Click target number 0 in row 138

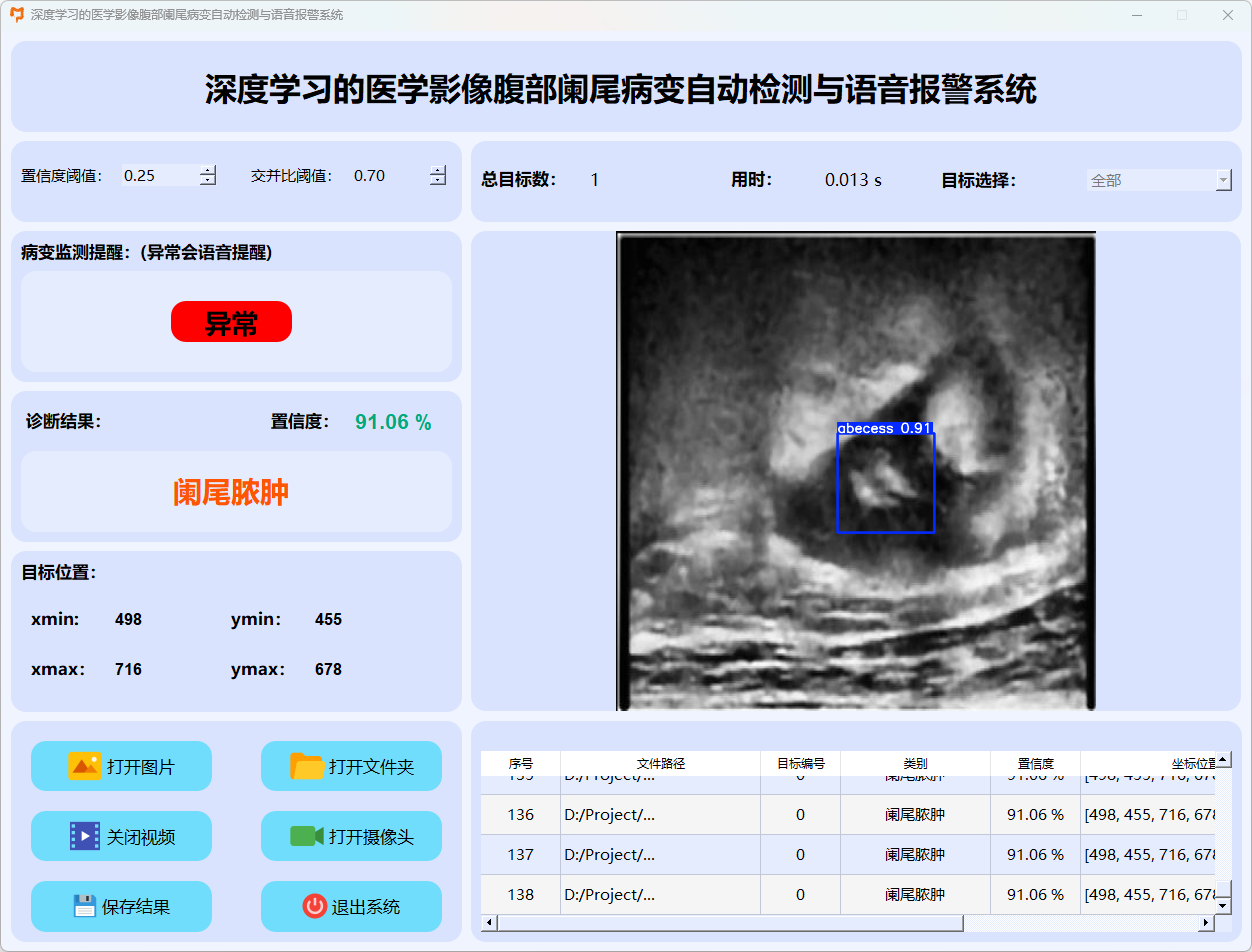pos(801,894)
